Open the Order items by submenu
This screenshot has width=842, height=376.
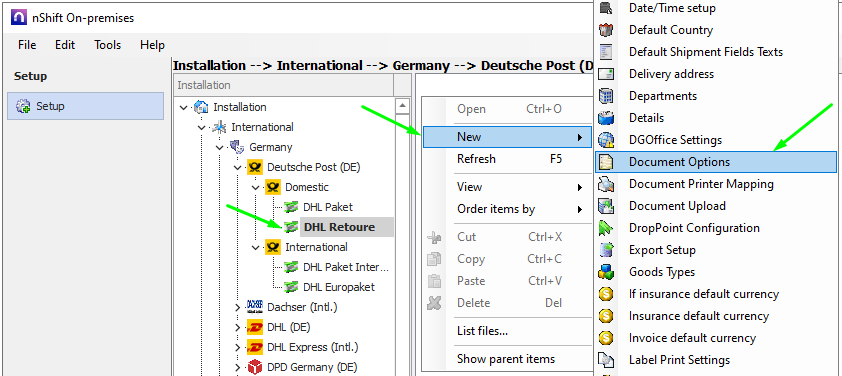(507, 209)
